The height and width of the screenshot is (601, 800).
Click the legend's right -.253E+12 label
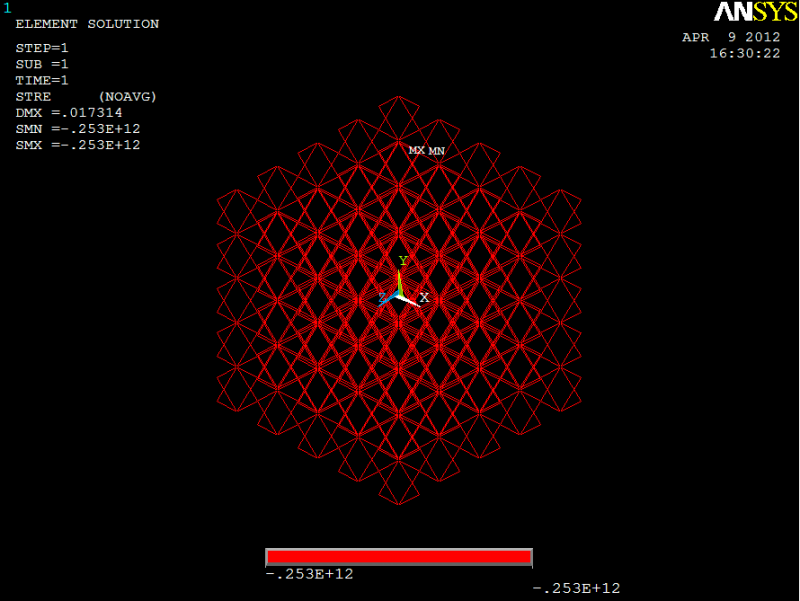coord(577,588)
